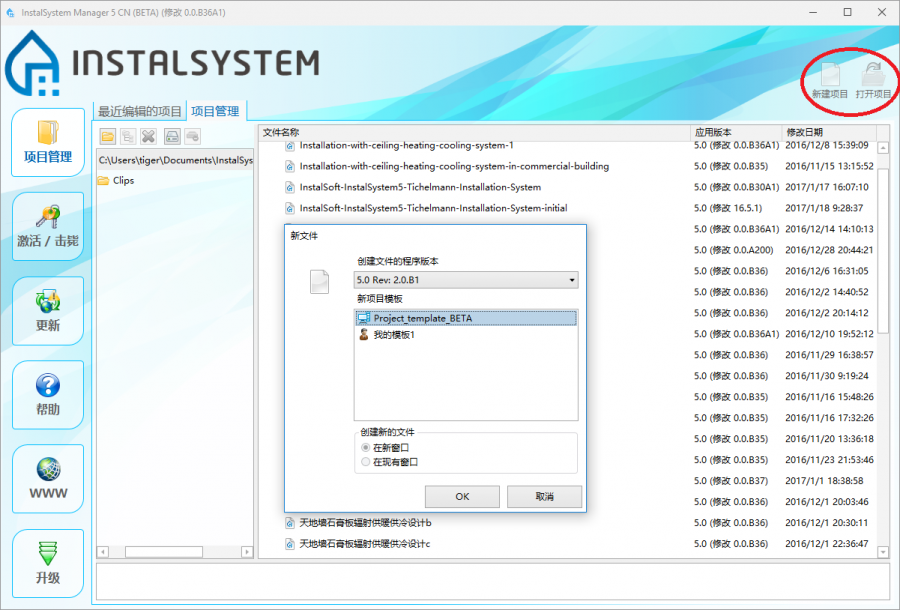Click the WWW globe sidebar icon
Image resolution: width=900 pixels, height=610 pixels.
tap(48, 479)
